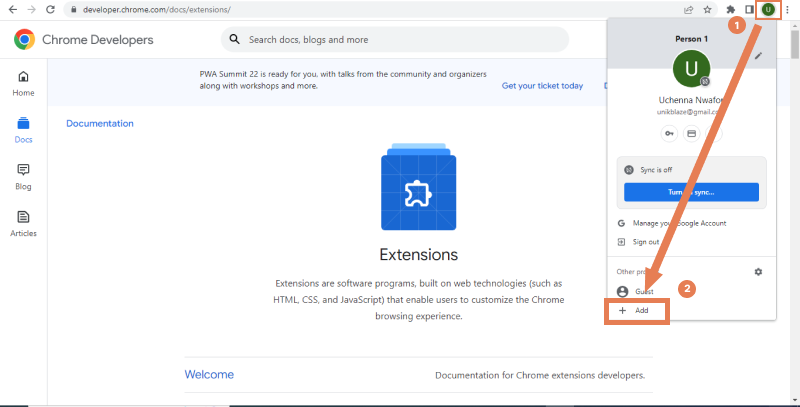
Task: Click the Sync is off status text
Action: tap(656, 170)
